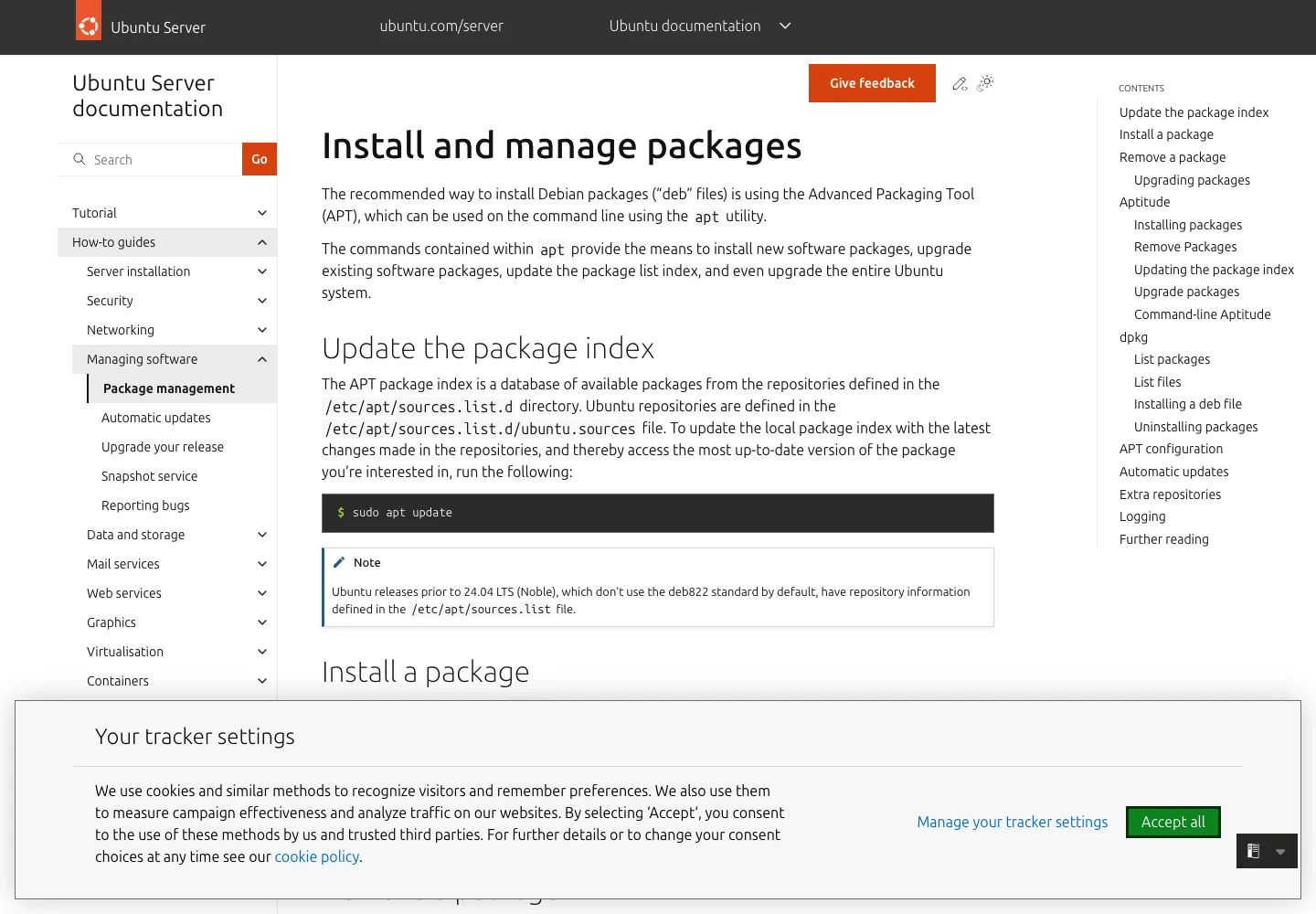
Task: Expand the Graphics section chevron
Action: pos(262,622)
